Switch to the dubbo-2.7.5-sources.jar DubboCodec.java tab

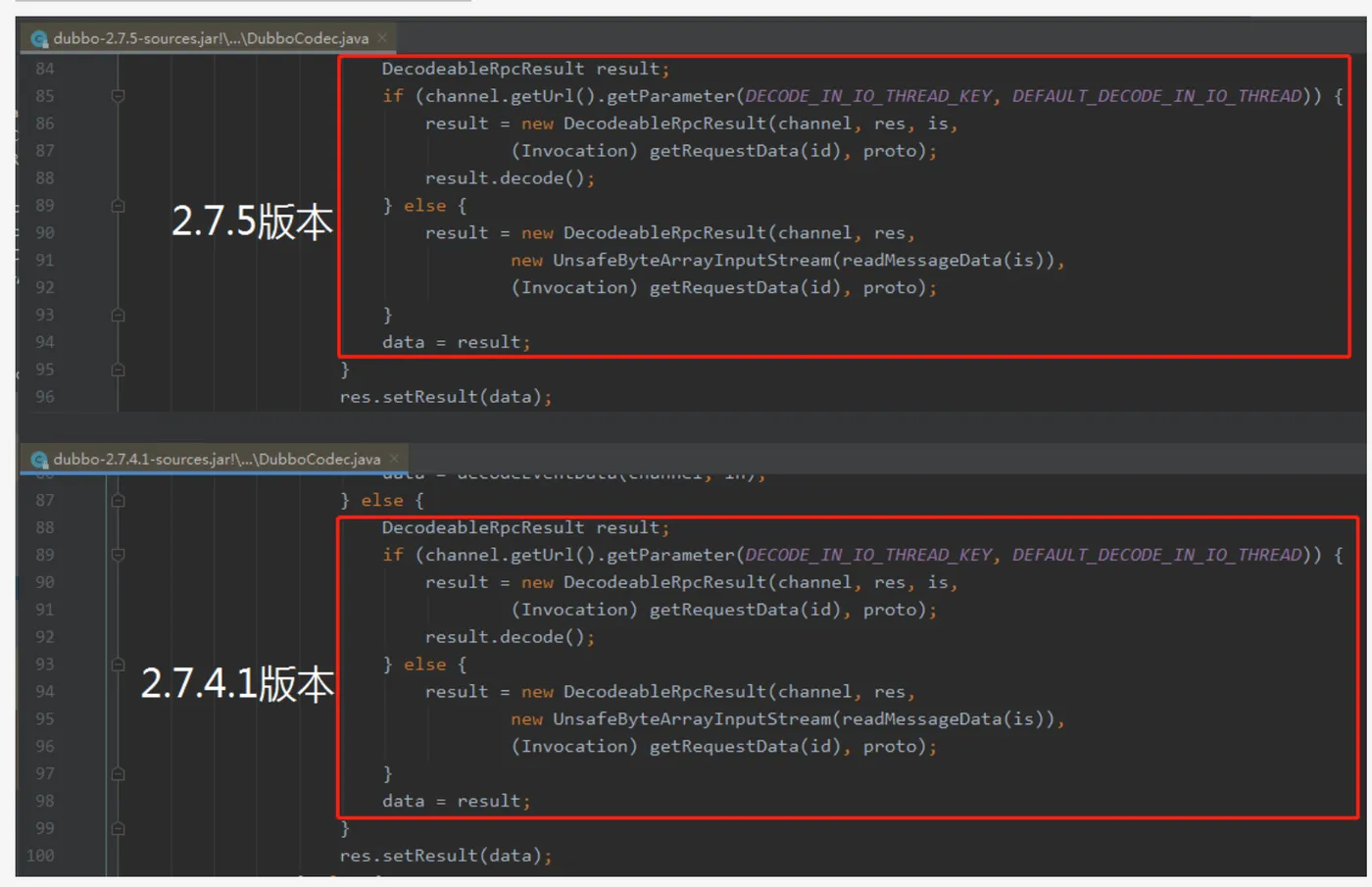[x=211, y=38]
